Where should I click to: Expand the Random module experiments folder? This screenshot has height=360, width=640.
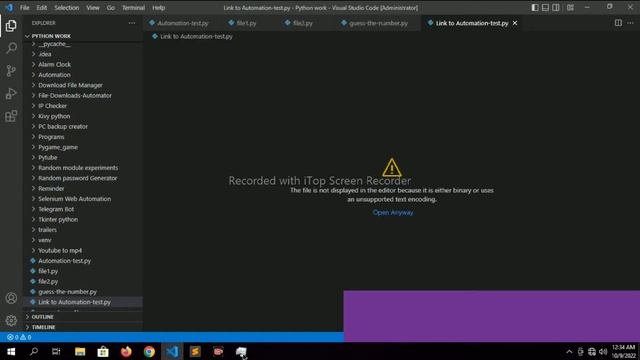tap(78, 168)
